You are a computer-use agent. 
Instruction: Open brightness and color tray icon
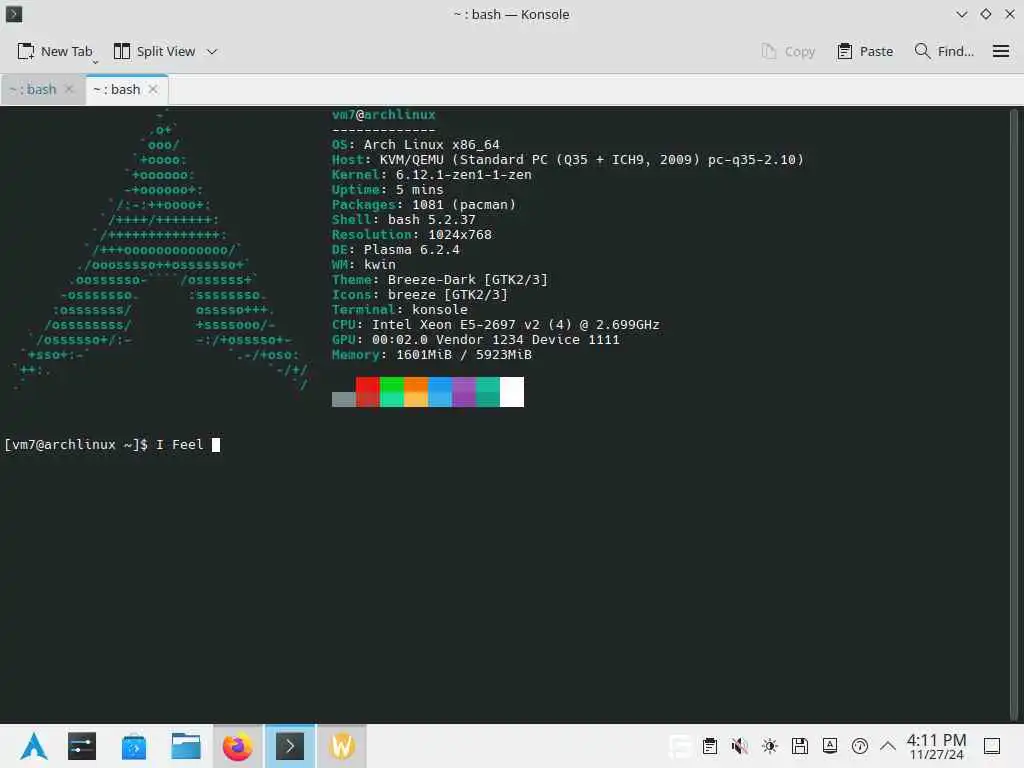point(769,746)
